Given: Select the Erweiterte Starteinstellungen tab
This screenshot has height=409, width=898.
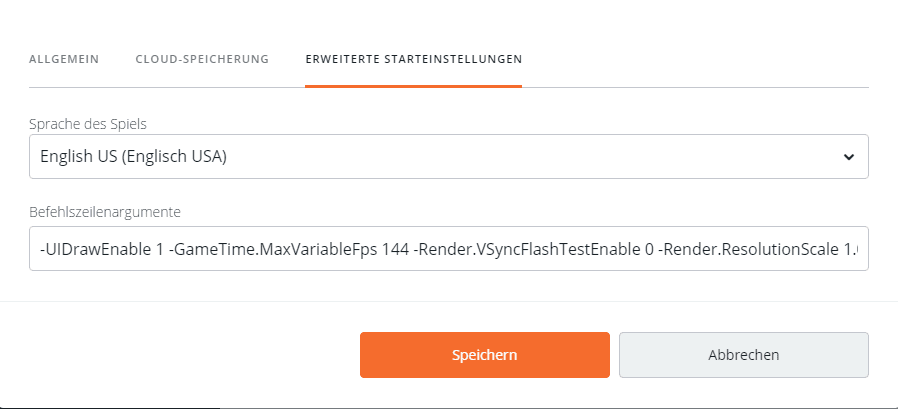Looking at the screenshot, I should click(413, 59).
